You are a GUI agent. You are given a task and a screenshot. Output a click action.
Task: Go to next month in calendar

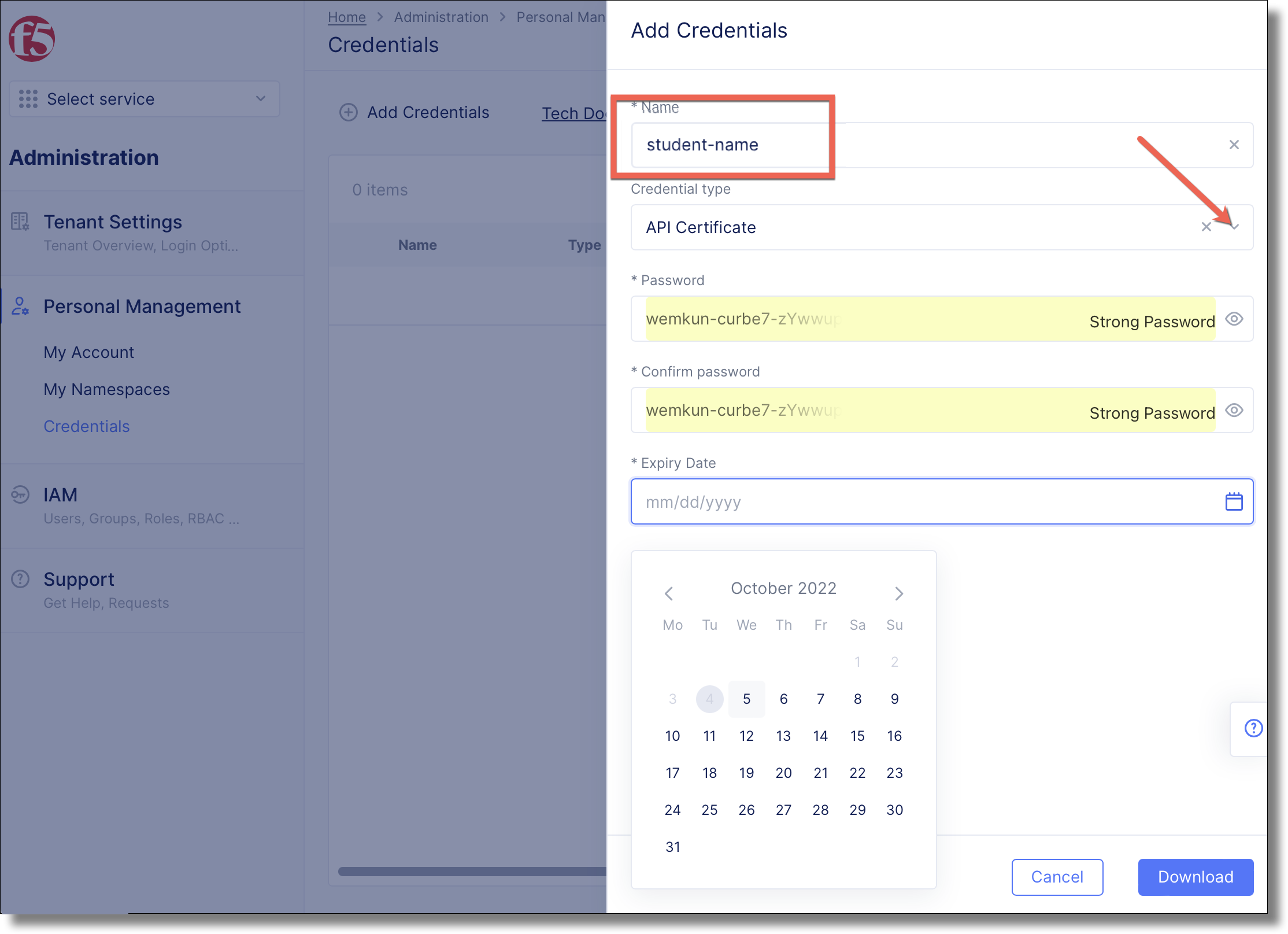pos(899,593)
